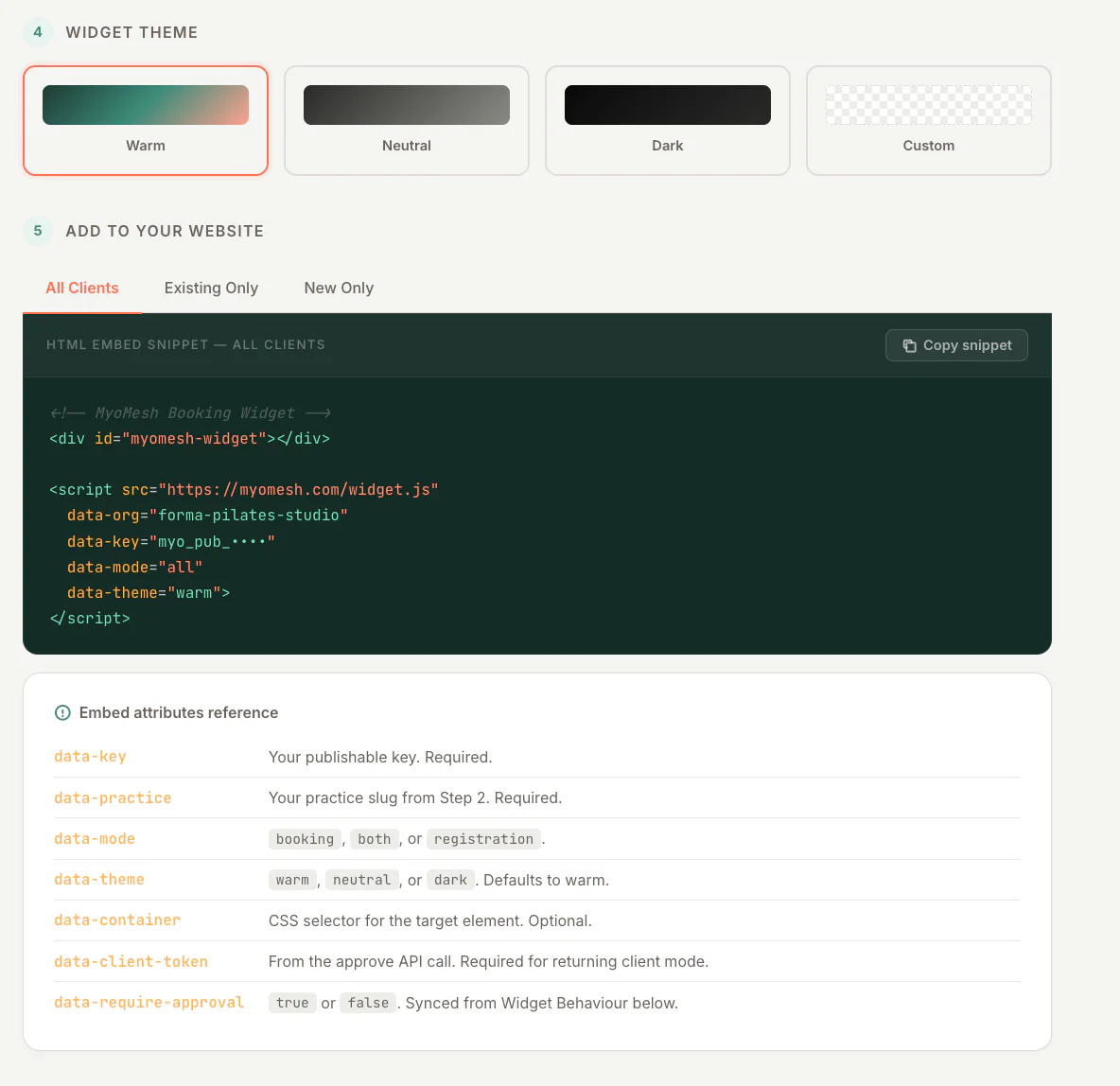The width and height of the screenshot is (1120, 1086).
Task: Switch to the All Clients tab
Action: (82, 288)
